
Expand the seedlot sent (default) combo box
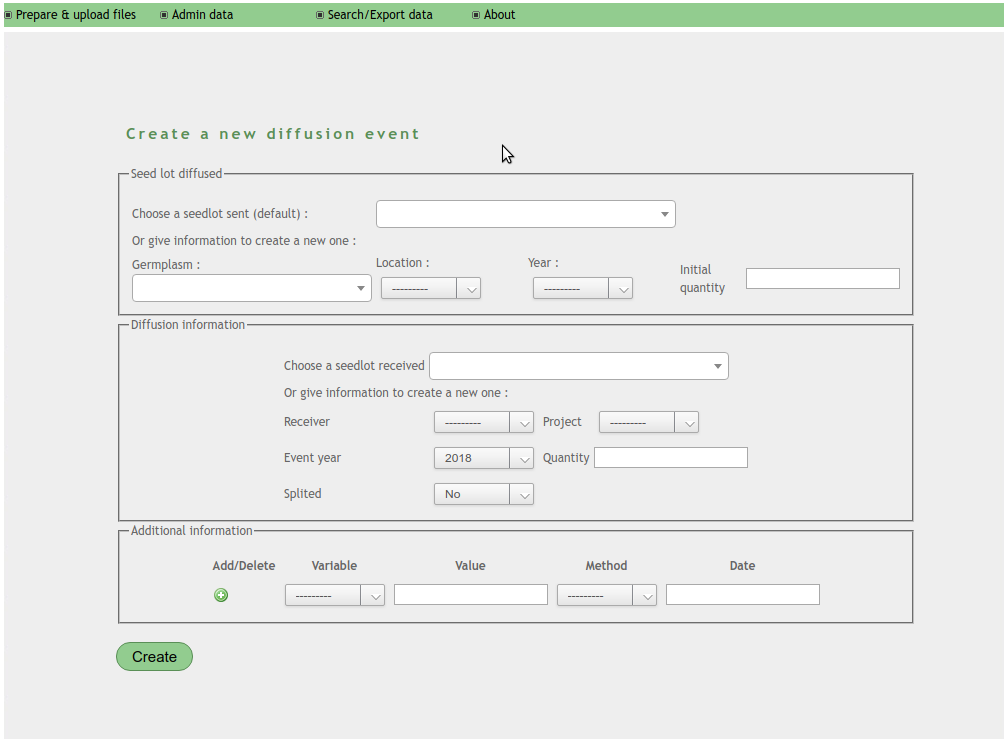click(x=525, y=214)
